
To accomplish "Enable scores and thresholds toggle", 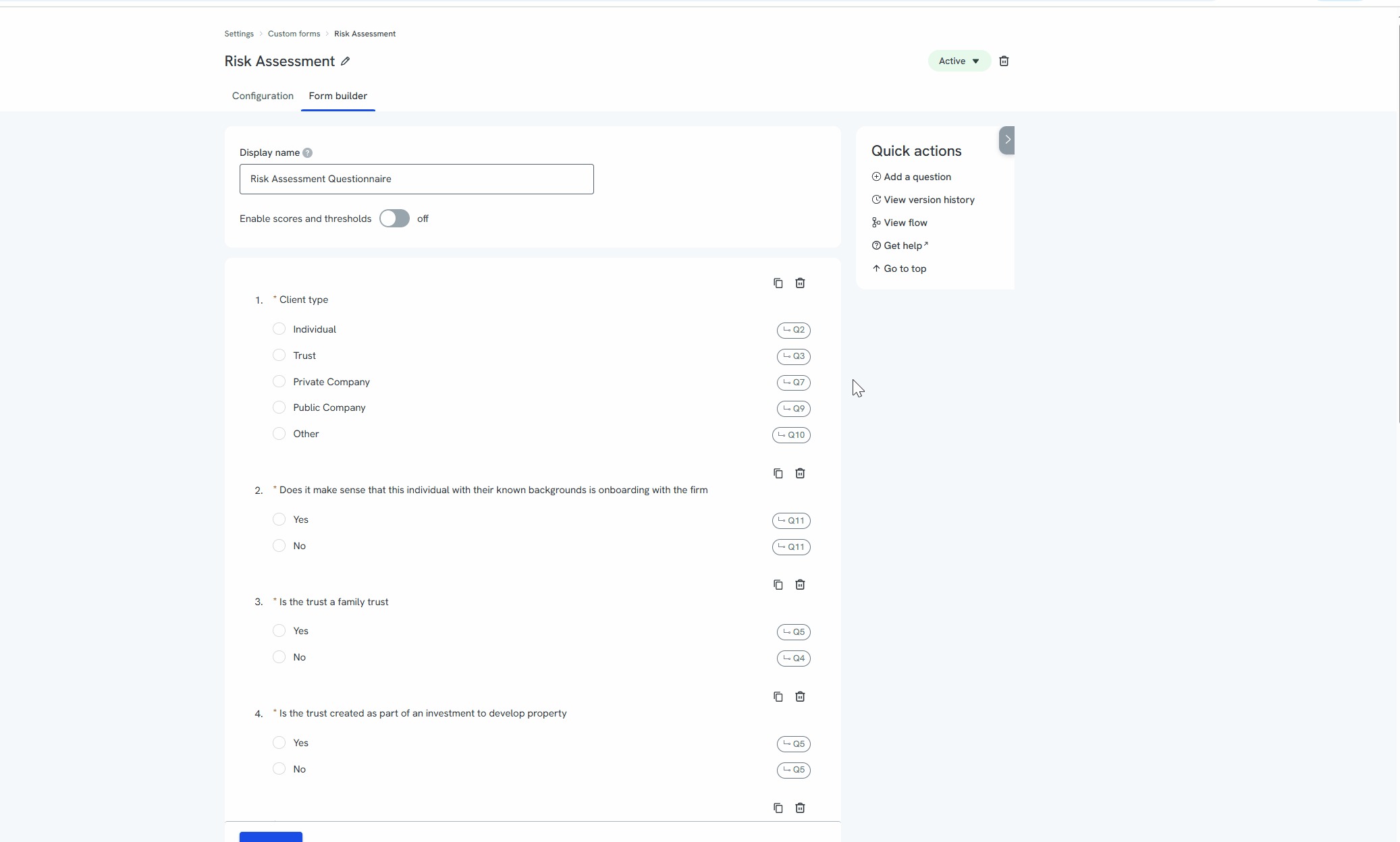I will (x=394, y=219).
